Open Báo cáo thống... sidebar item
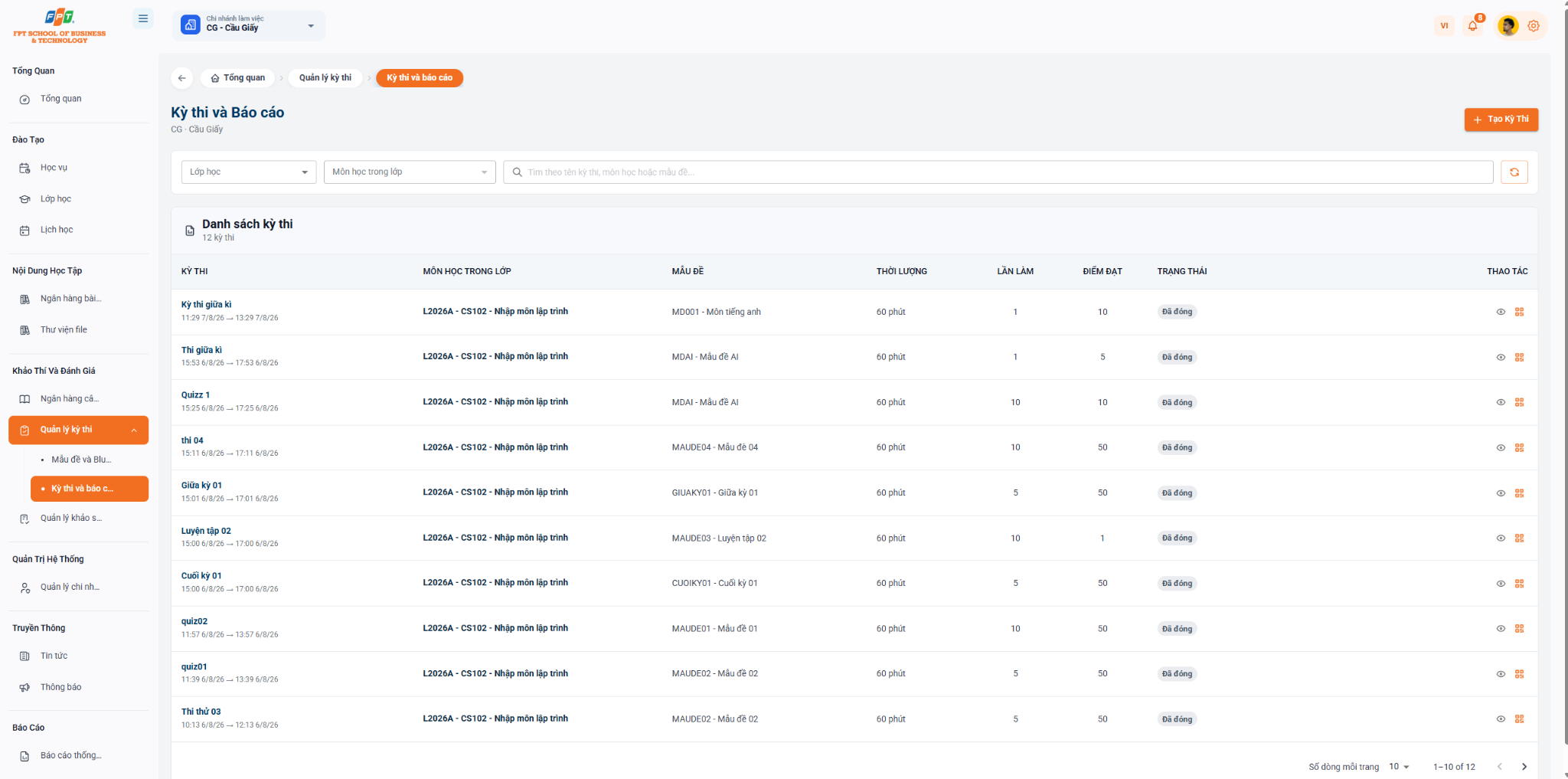1568x779 pixels. tap(79, 756)
